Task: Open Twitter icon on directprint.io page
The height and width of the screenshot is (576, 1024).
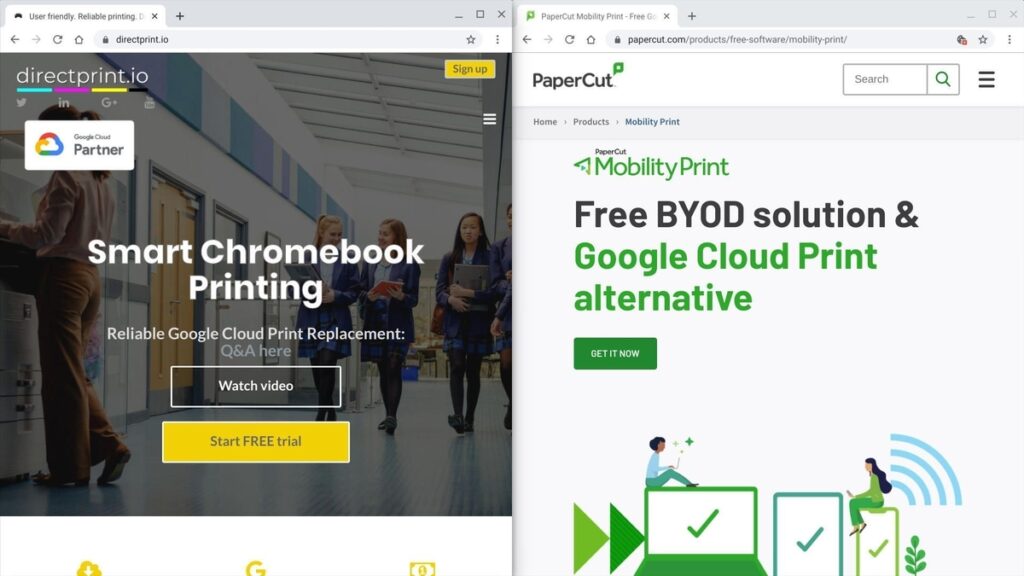Action: click(22, 103)
